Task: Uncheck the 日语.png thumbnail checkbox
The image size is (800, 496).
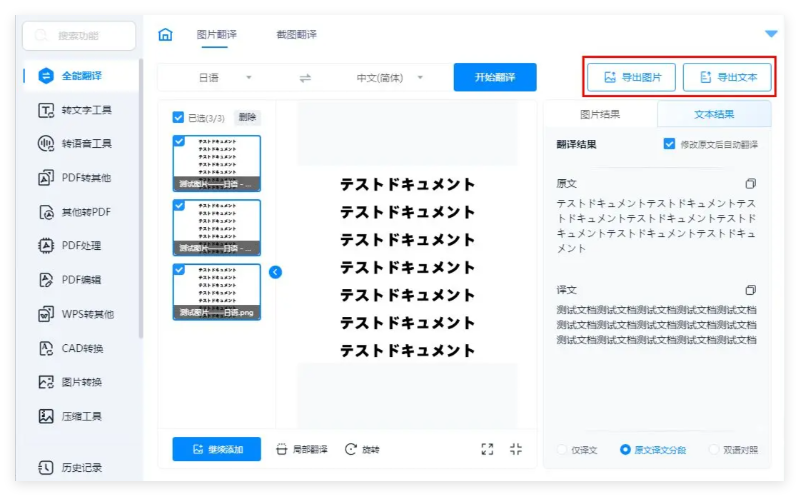Action: pyautogui.click(x=179, y=269)
